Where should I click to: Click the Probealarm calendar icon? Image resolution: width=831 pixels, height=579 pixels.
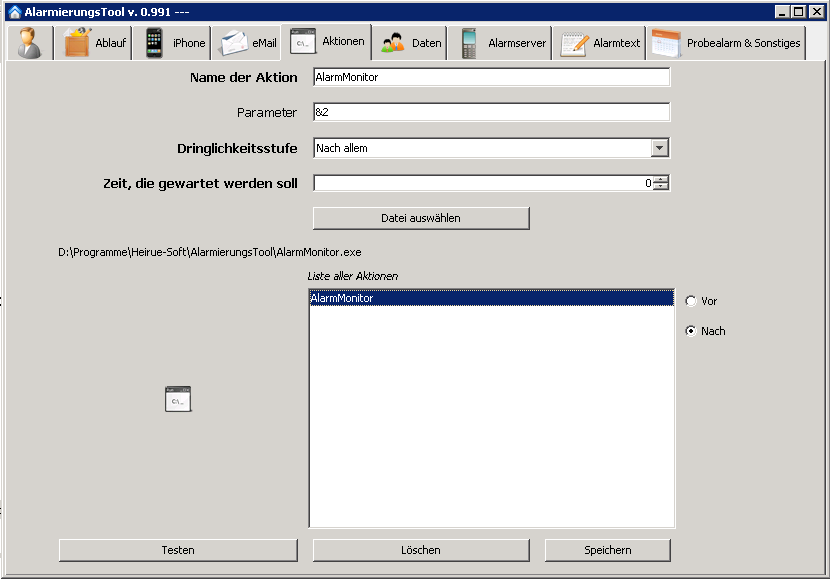click(666, 43)
